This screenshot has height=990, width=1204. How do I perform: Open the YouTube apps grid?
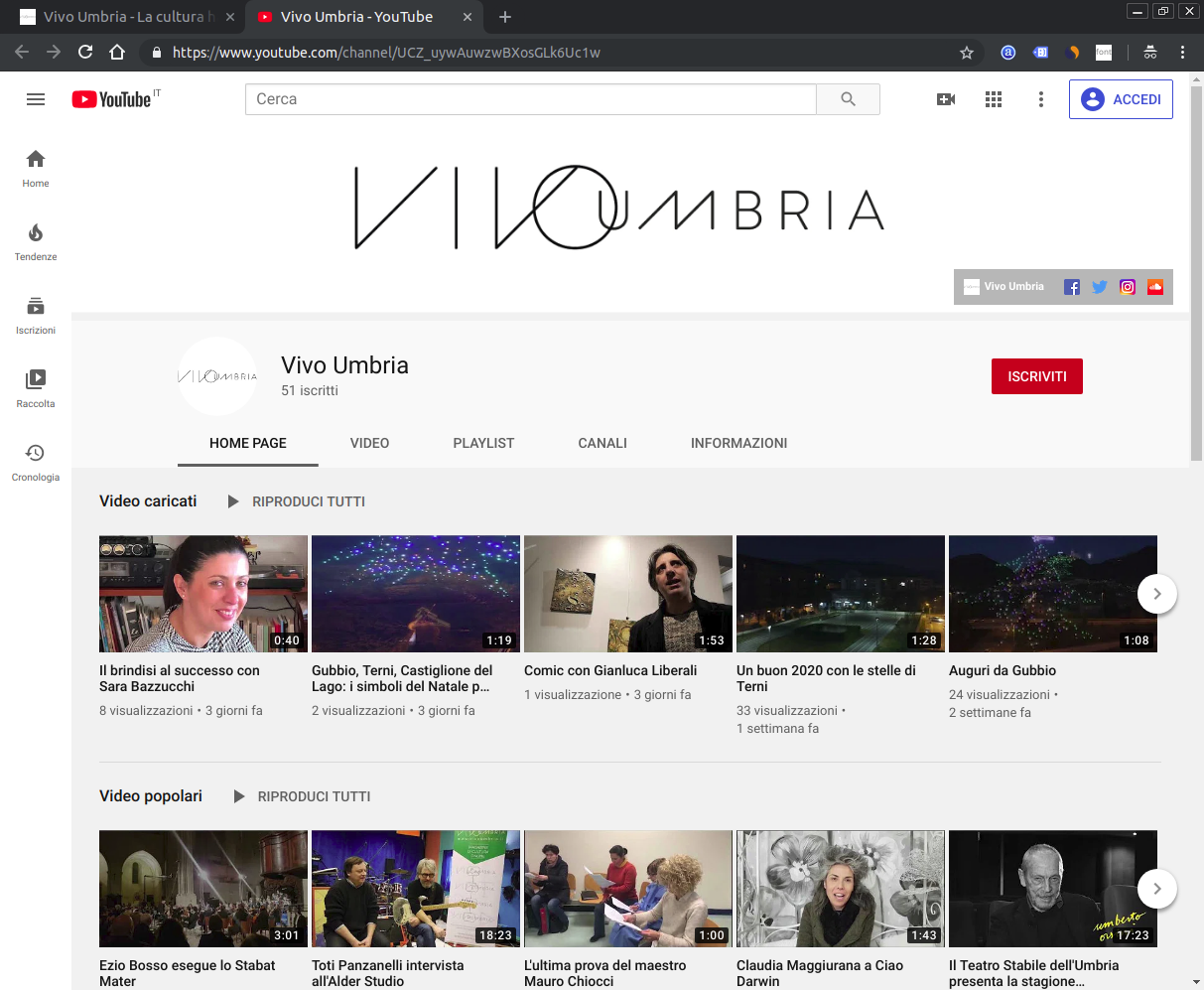click(994, 99)
